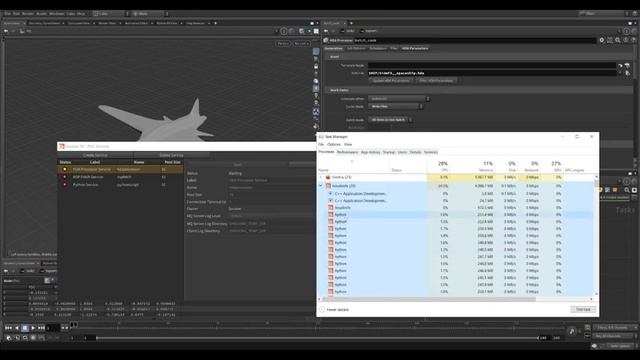Open the File menu in Task Manager

coord(321,144)
